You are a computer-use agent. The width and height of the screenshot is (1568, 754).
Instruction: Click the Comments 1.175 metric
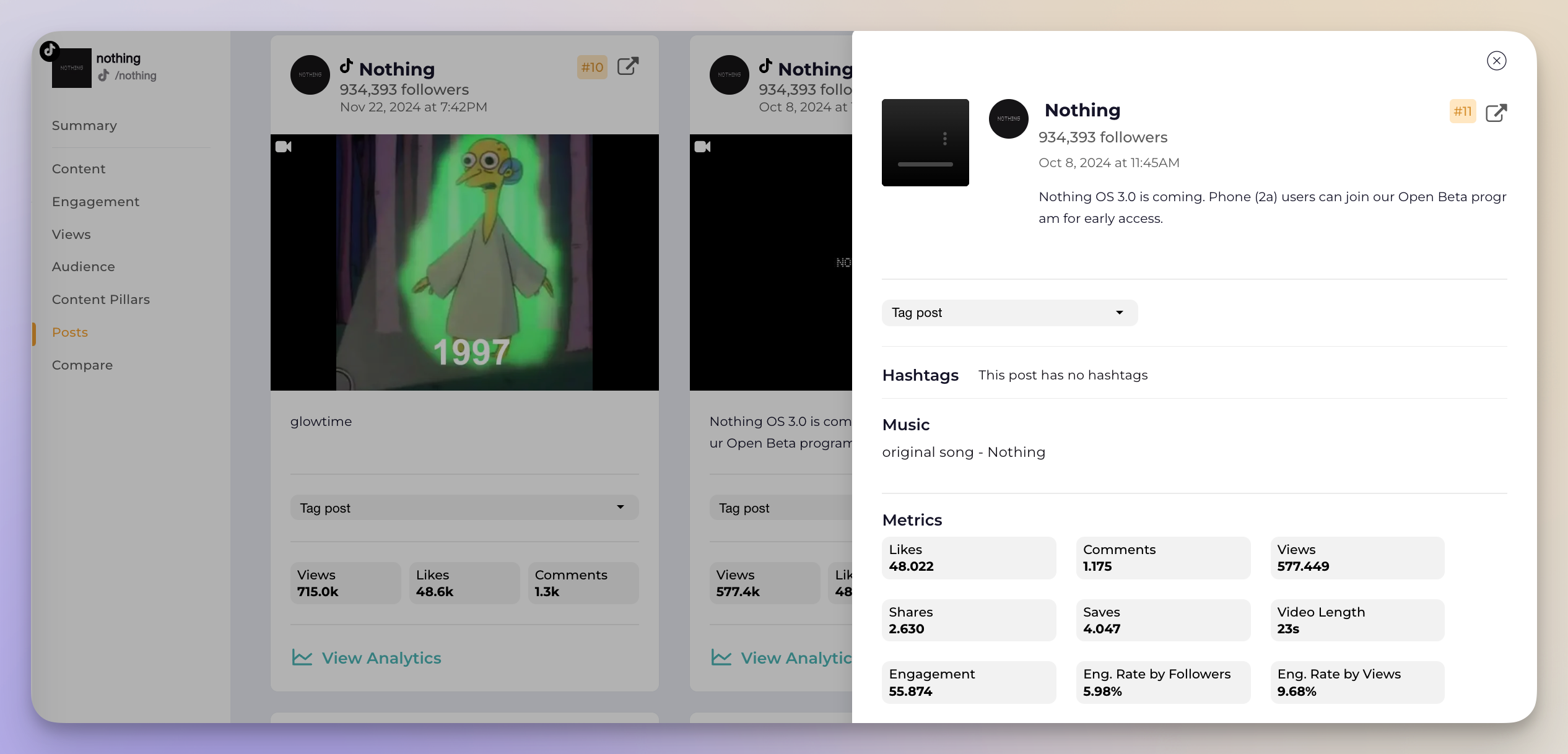click(1163, 558)
